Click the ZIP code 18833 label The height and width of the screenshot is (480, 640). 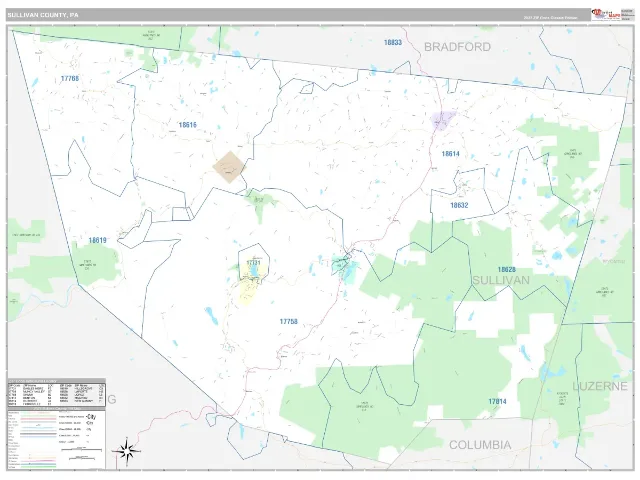tap(393, 42)
